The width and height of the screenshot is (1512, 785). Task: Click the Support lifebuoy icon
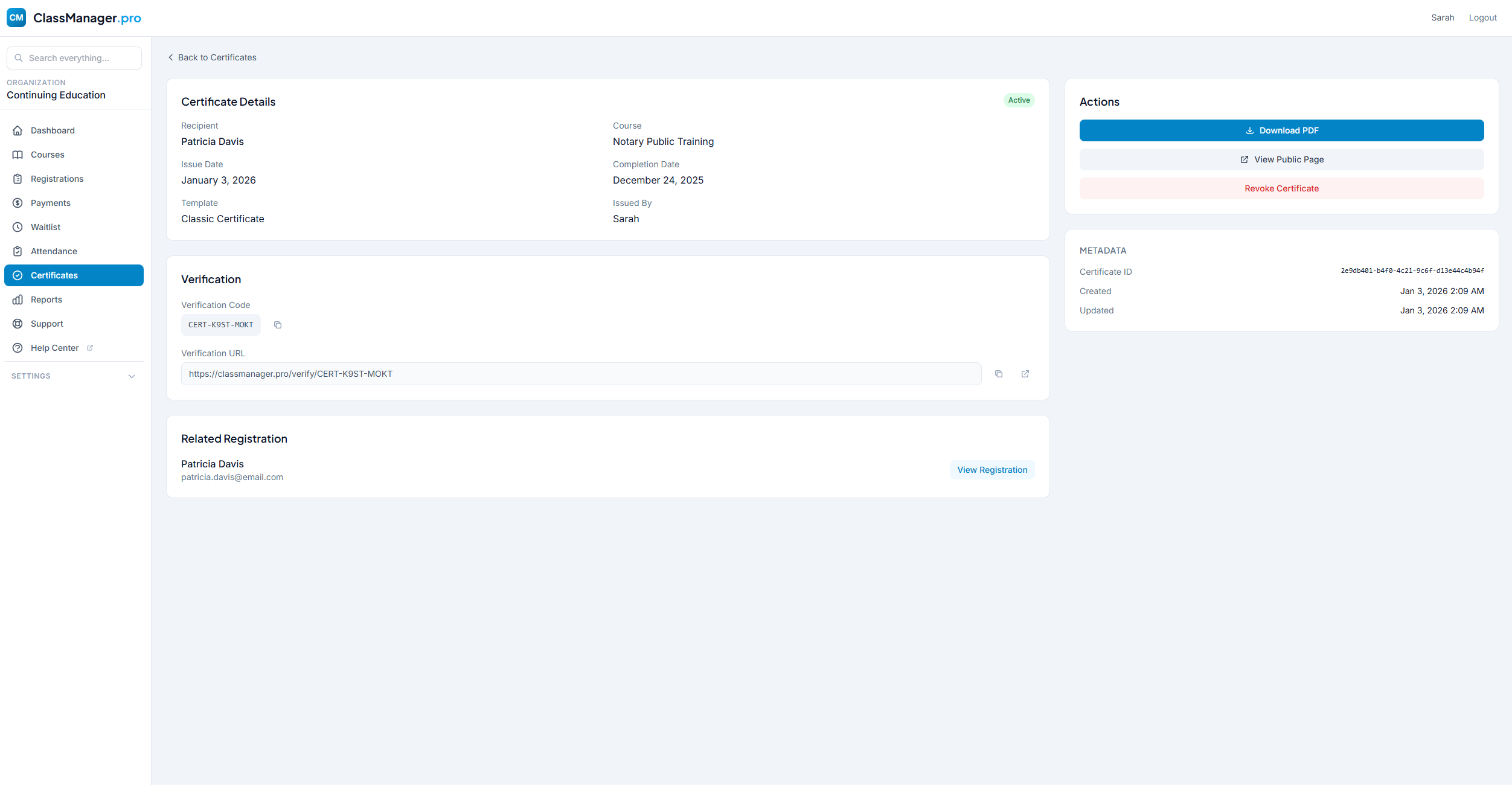click(x=18, y=324)
